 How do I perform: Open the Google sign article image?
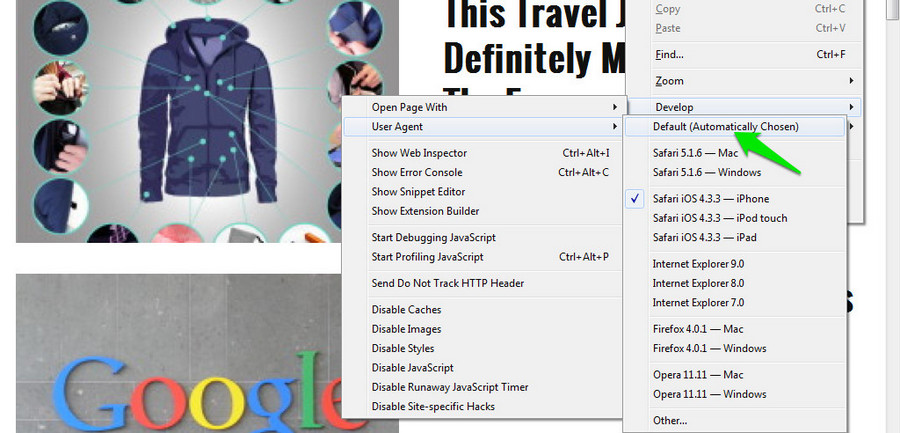207,353
